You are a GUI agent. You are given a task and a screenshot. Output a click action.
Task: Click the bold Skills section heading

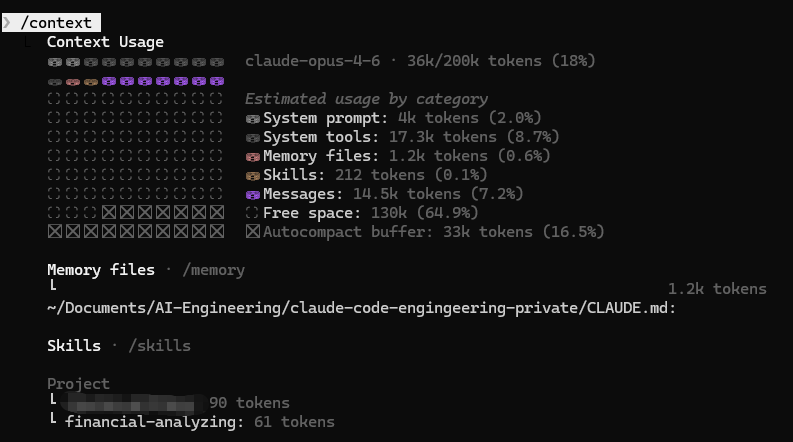click(74, 346)
